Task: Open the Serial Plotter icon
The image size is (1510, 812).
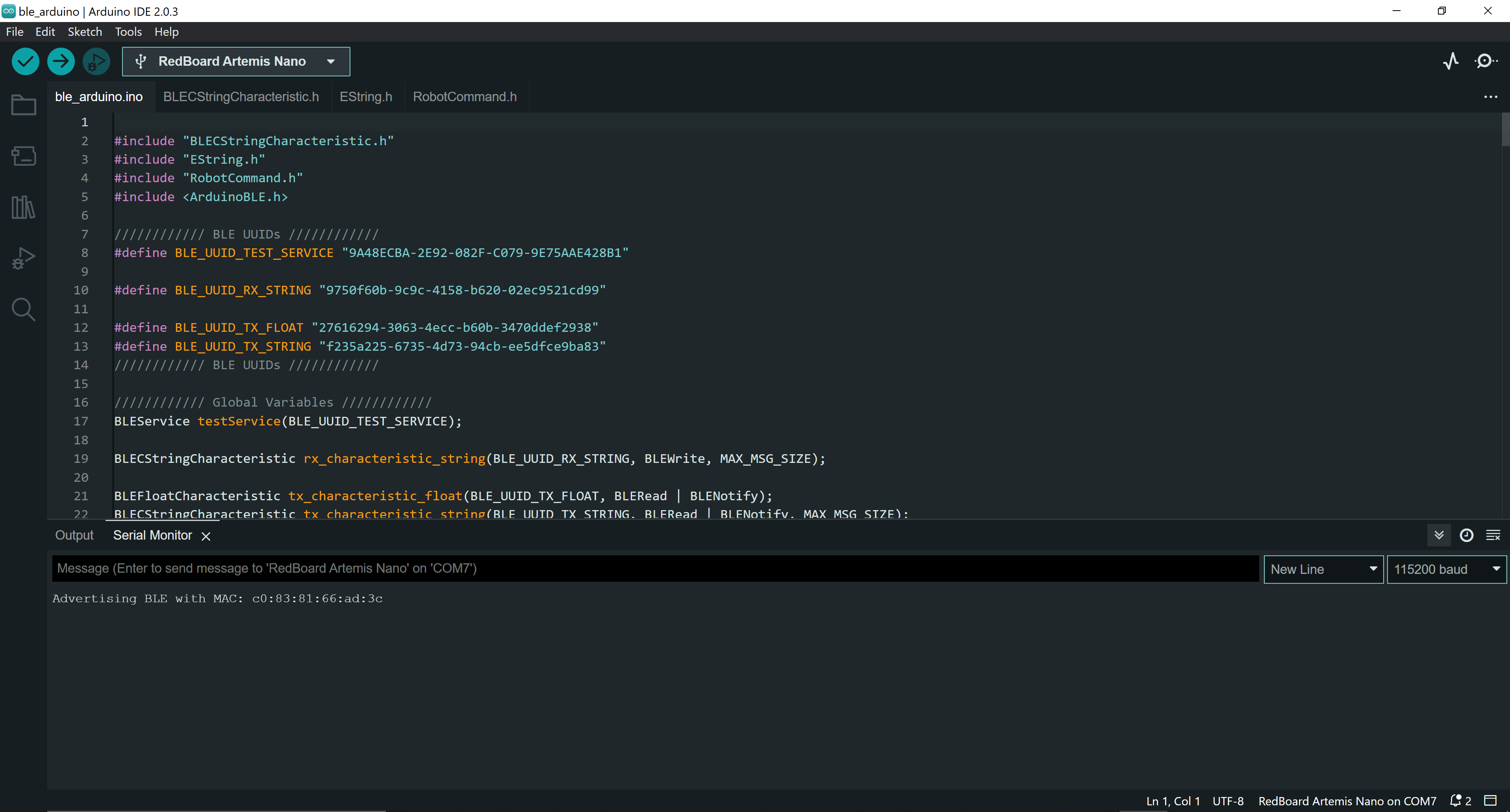Action: [x=1451, y=61]
